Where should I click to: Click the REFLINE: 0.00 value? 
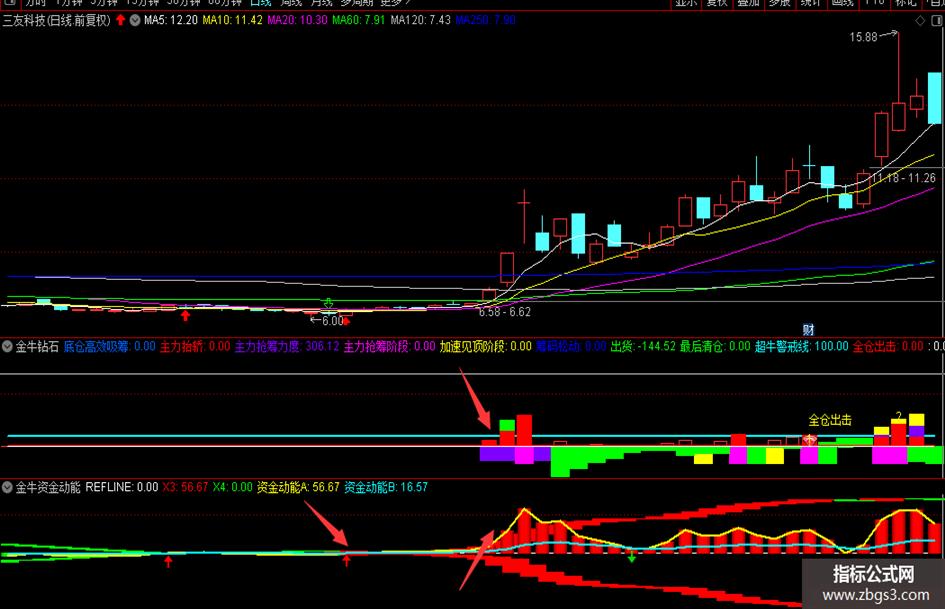coord(122,487)
